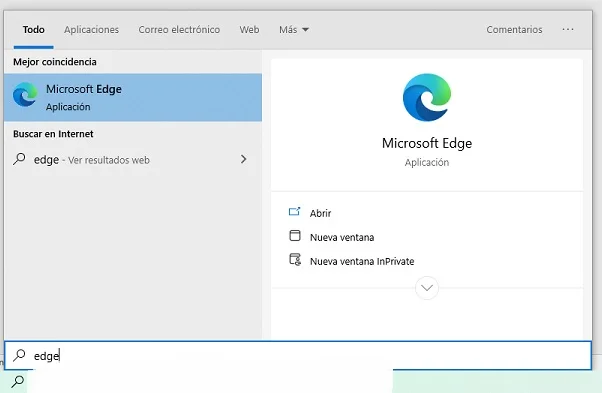Click the magnifier icon beside edge web result

[x=19, y=159]
